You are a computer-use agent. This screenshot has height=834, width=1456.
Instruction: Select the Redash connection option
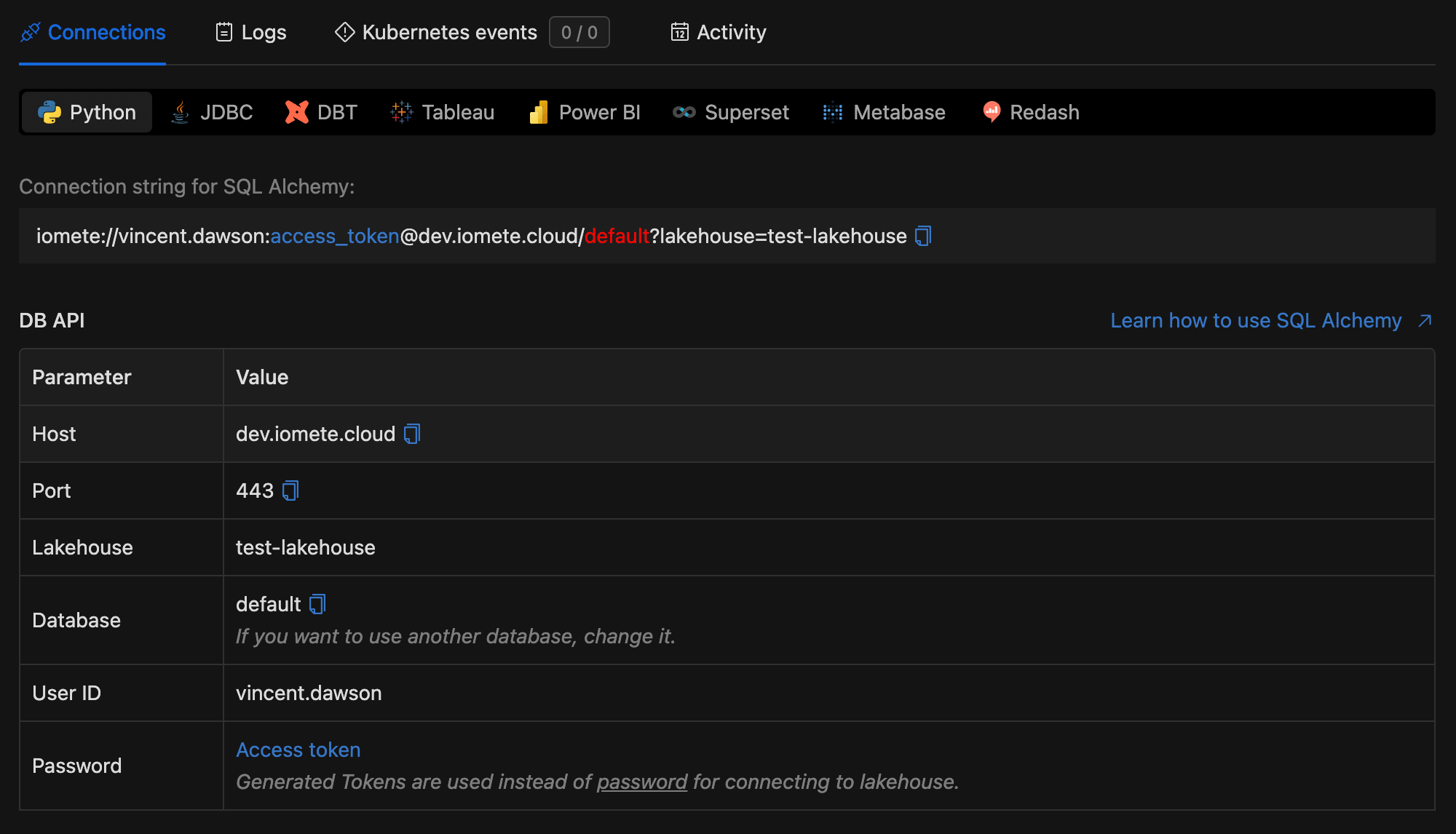(x=1031, y=112)
